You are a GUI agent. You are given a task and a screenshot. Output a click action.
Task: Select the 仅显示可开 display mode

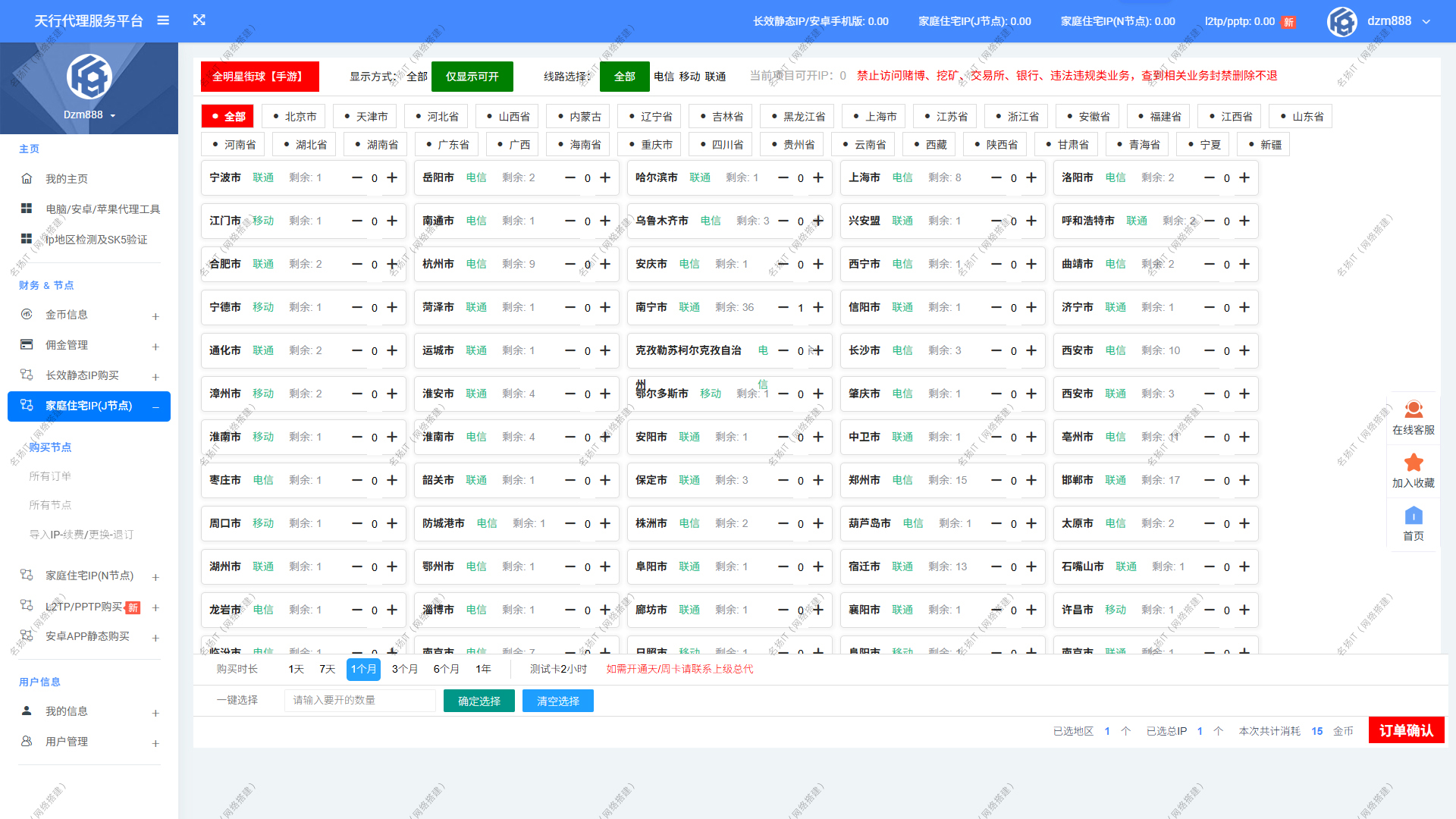click(x=472, y=77)
